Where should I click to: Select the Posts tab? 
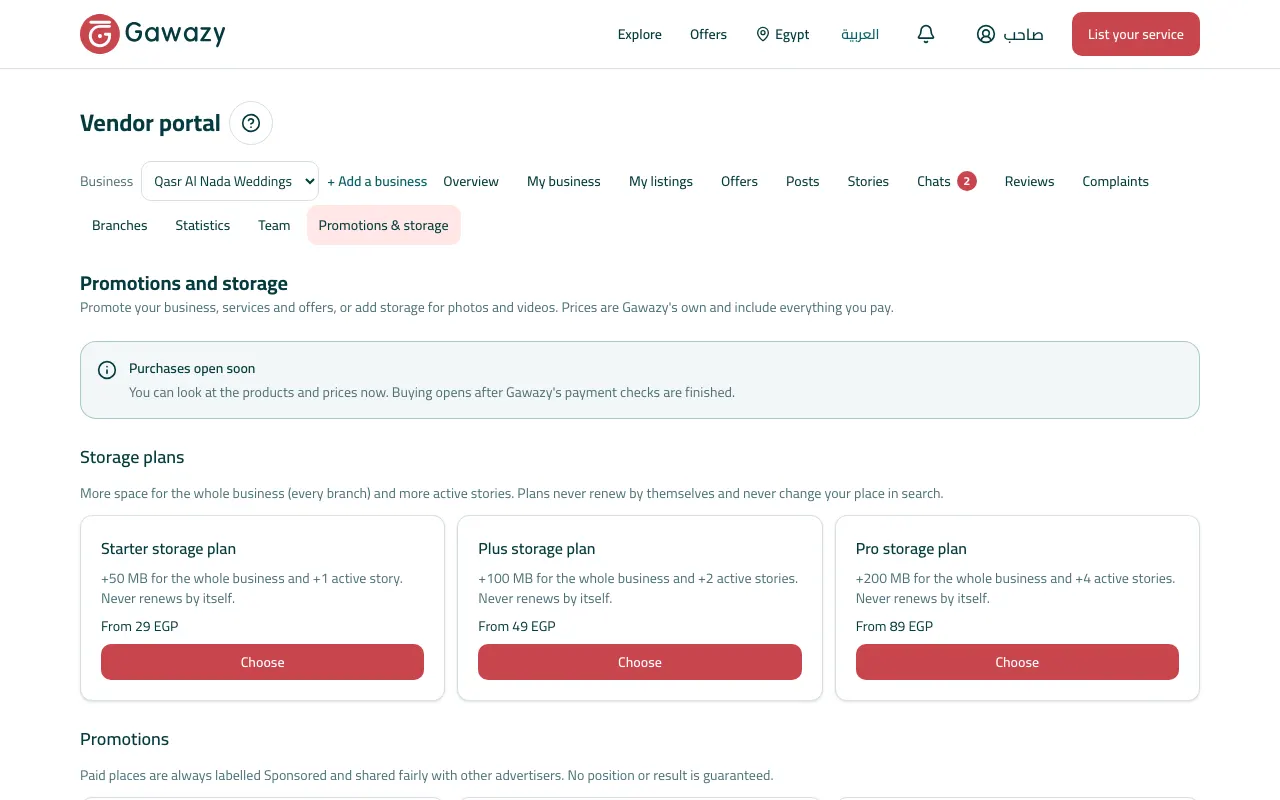[803, 181]
